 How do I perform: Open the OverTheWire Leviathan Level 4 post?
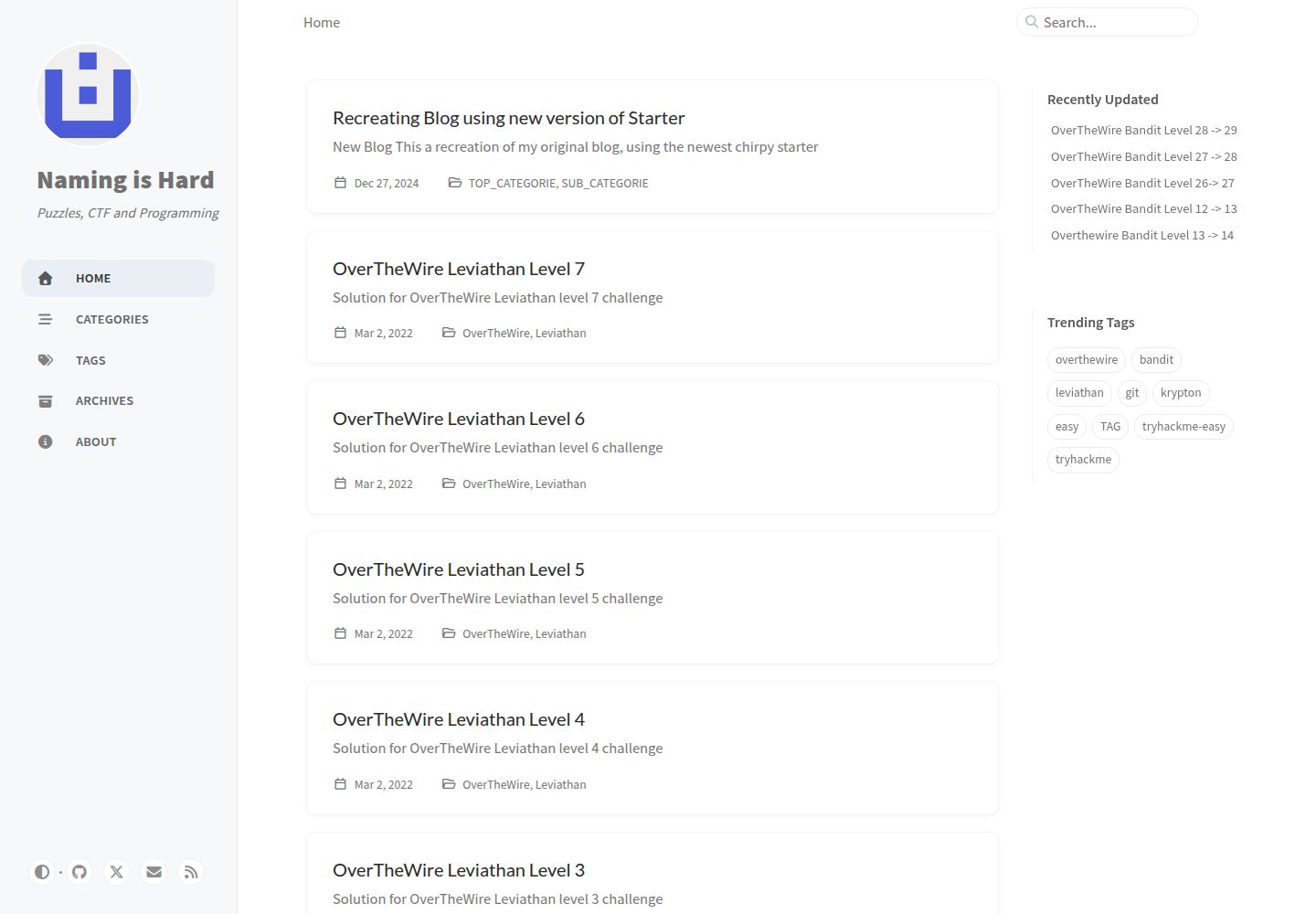(x=653, y=749)
